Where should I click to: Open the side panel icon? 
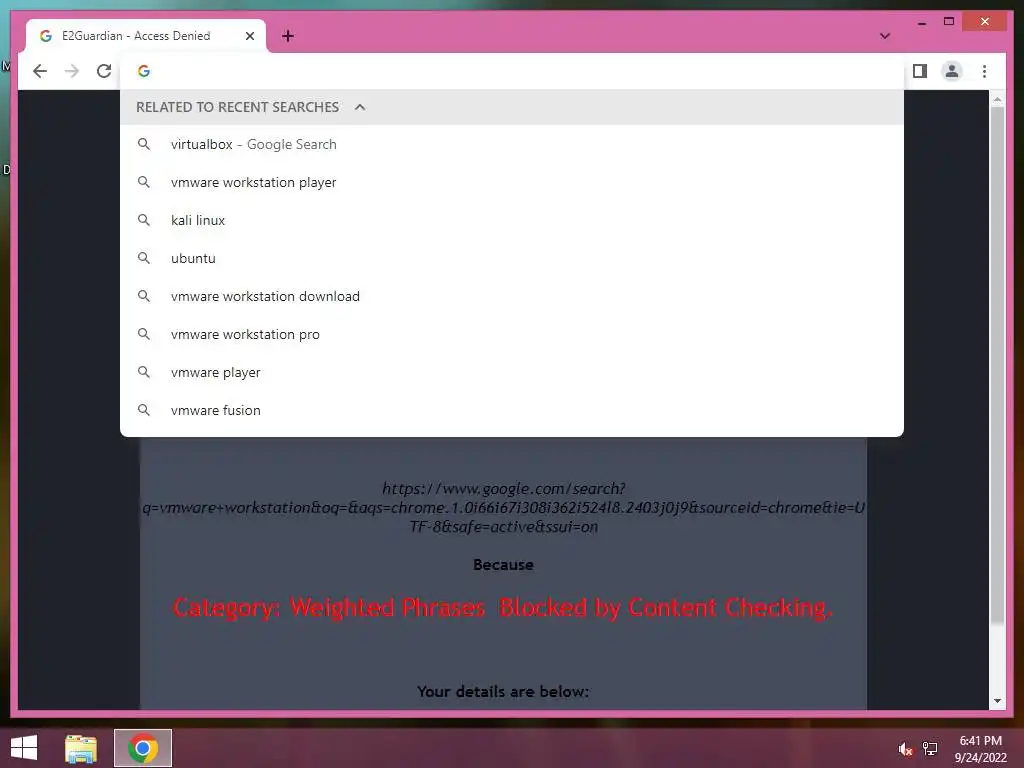coord(920,71)
